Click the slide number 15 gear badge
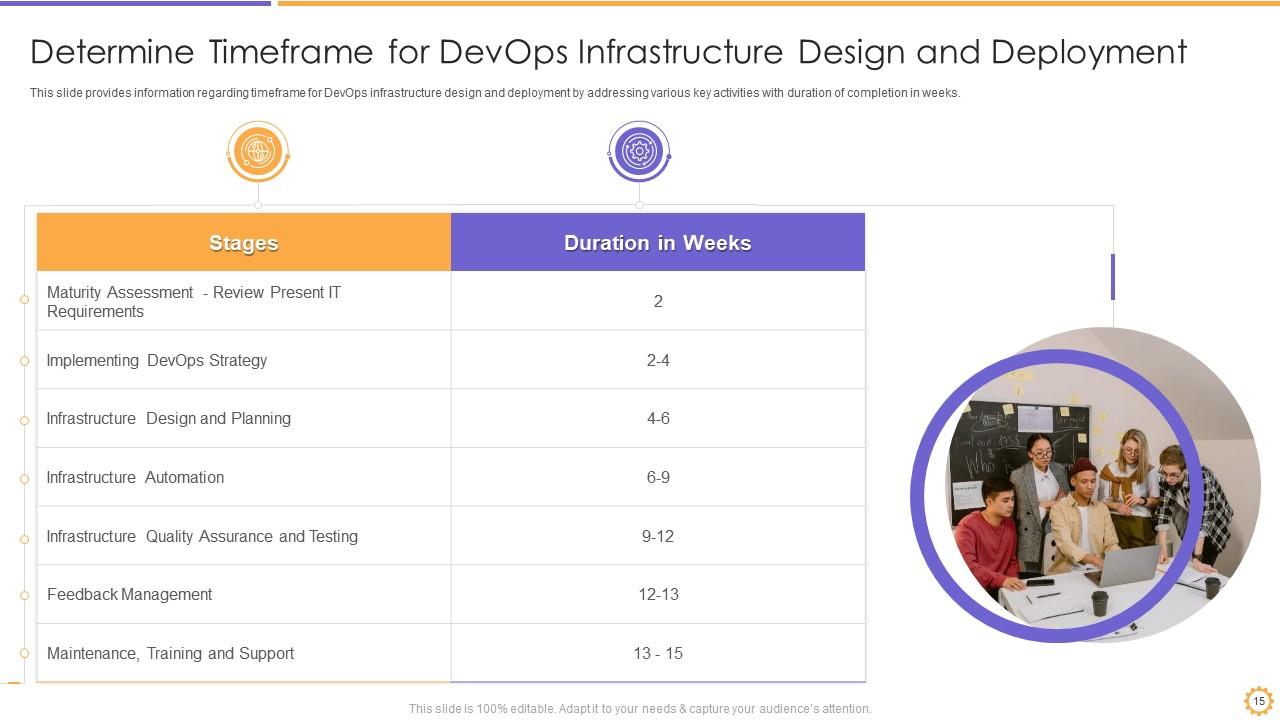 tap(1258, 701)
